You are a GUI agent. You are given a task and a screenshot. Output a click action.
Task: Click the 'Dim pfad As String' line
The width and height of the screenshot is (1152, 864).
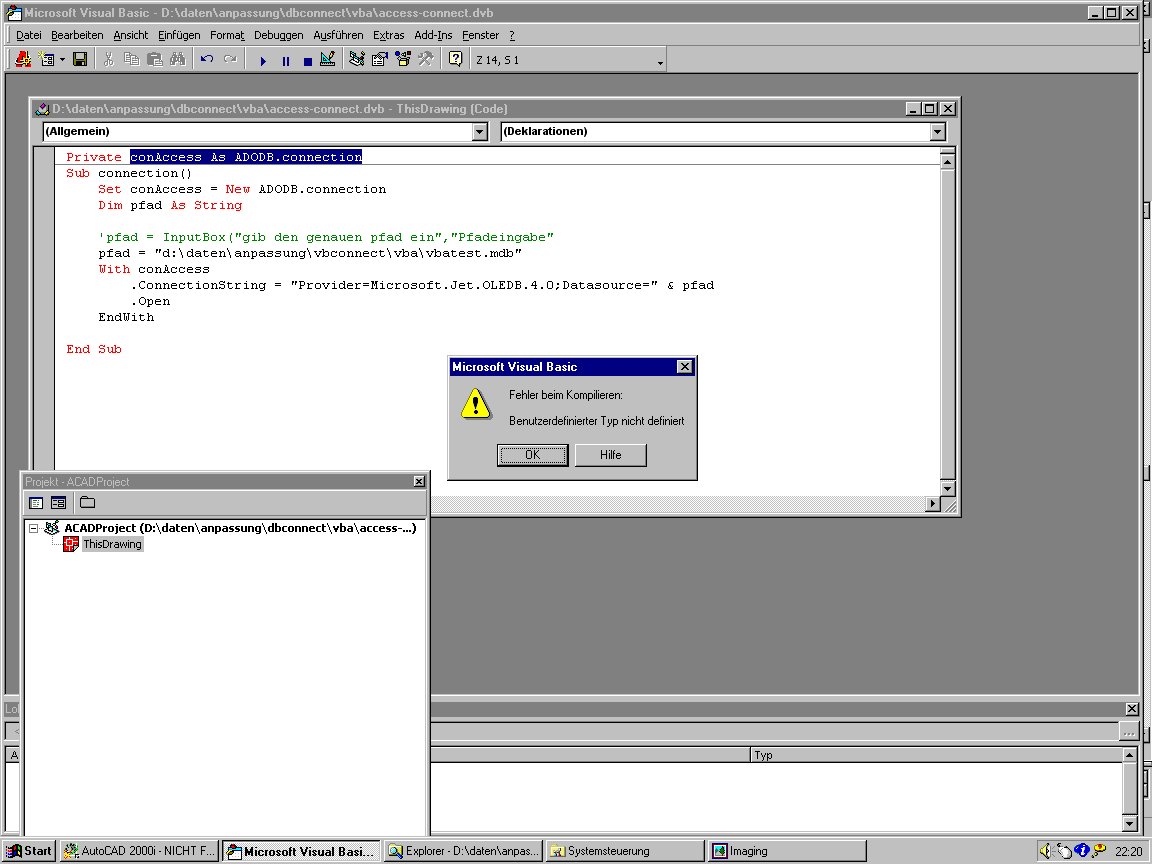[170, 206]
